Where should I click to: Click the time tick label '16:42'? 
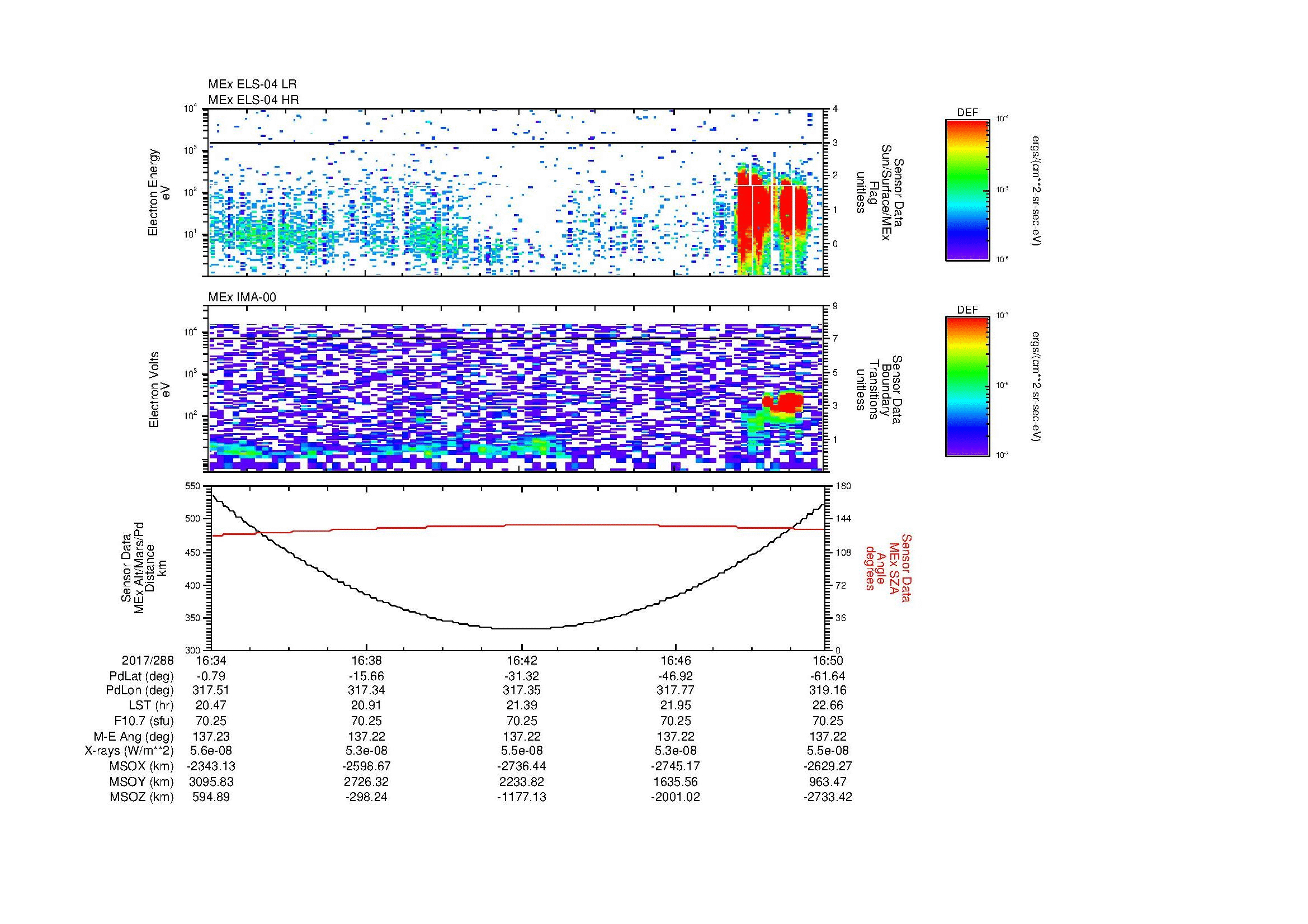[x=522, y=660]
